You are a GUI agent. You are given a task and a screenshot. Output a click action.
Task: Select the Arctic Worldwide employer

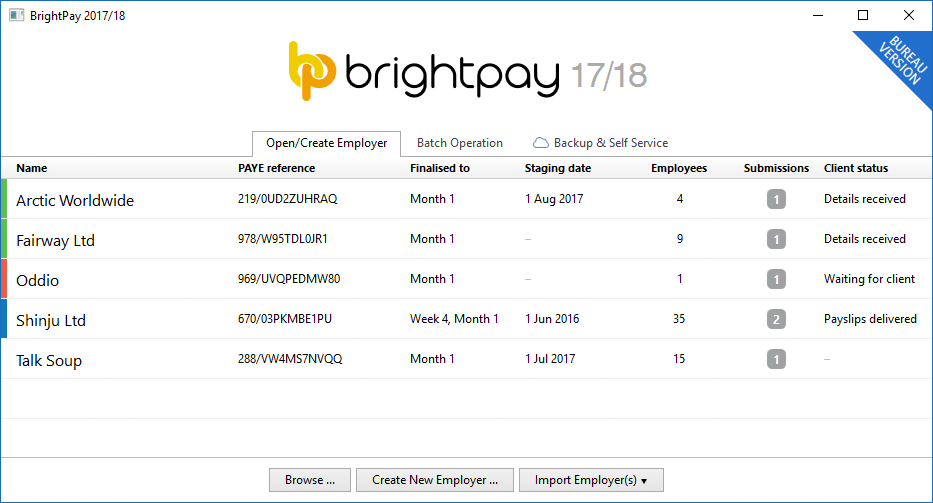tap(75, 201)
